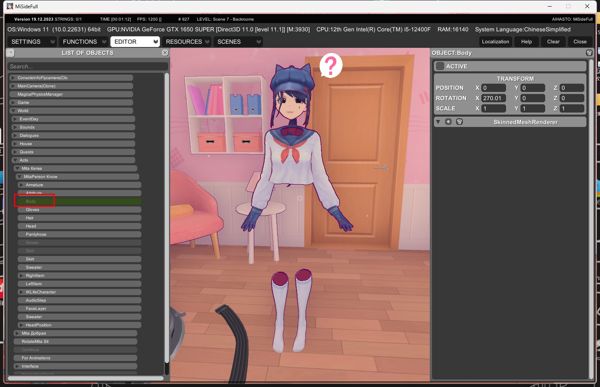This screenshot has height=387, width=600.
Task: Select the highlighted Body object row
Action: pos(80,201)
